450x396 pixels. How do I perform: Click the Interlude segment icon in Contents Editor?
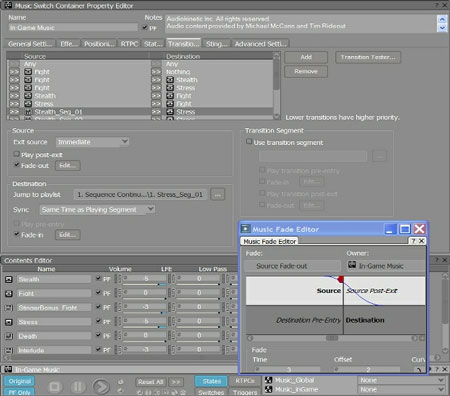9,350
